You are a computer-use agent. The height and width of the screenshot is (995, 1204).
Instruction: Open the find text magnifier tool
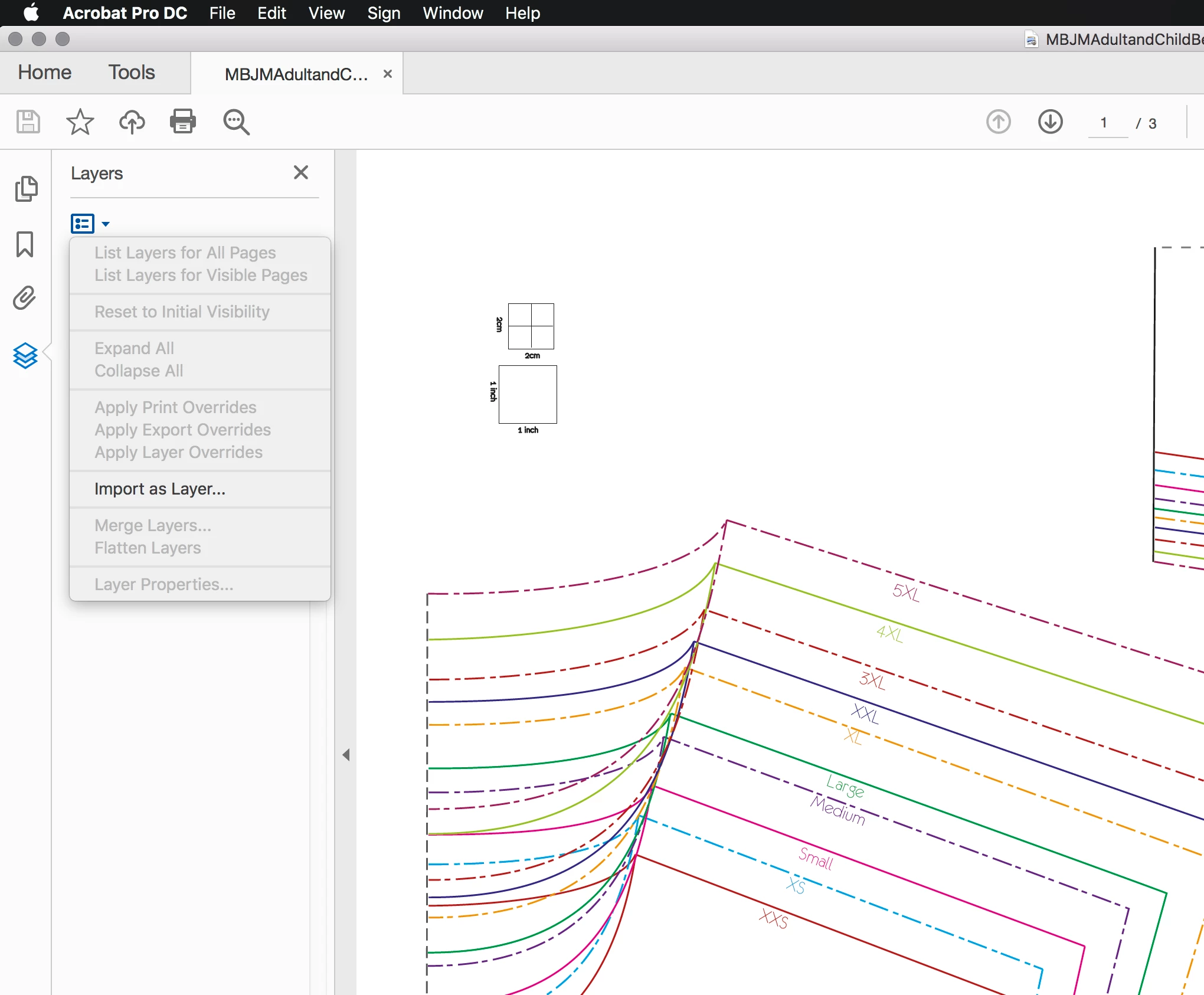click(236, 122)
